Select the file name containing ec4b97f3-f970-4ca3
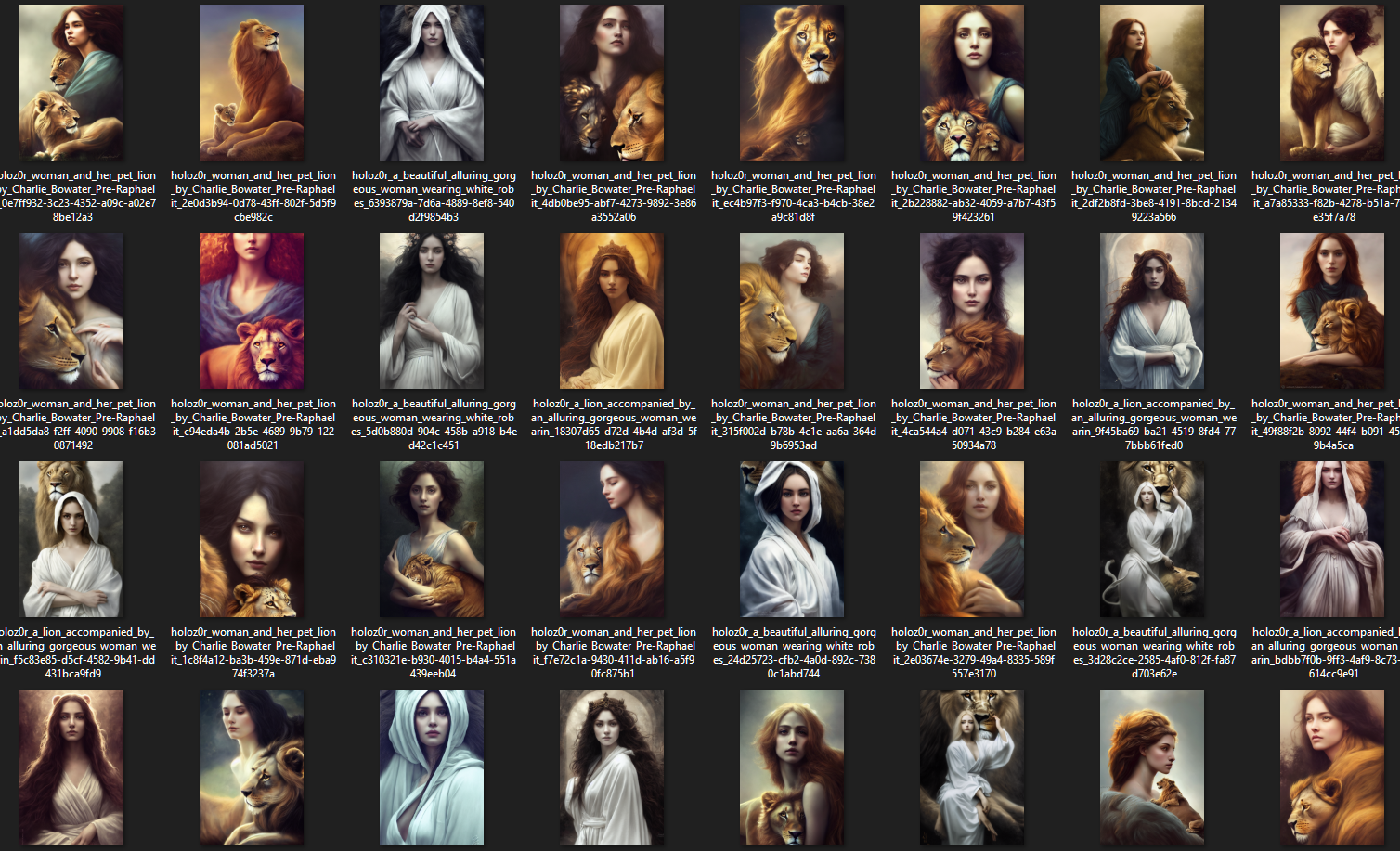This screenshot has width=1400, height=851. tap(794, 196)
